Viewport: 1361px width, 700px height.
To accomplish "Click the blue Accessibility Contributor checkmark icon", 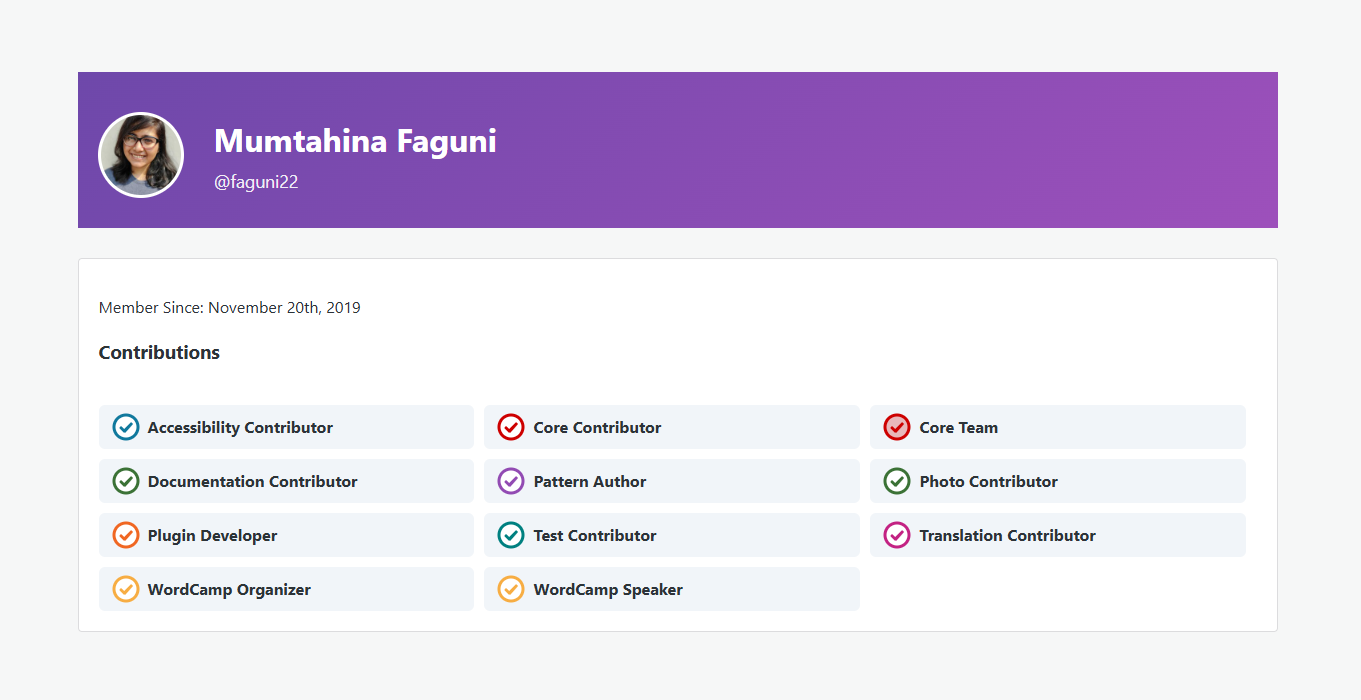I will click(x=125, y=427).
